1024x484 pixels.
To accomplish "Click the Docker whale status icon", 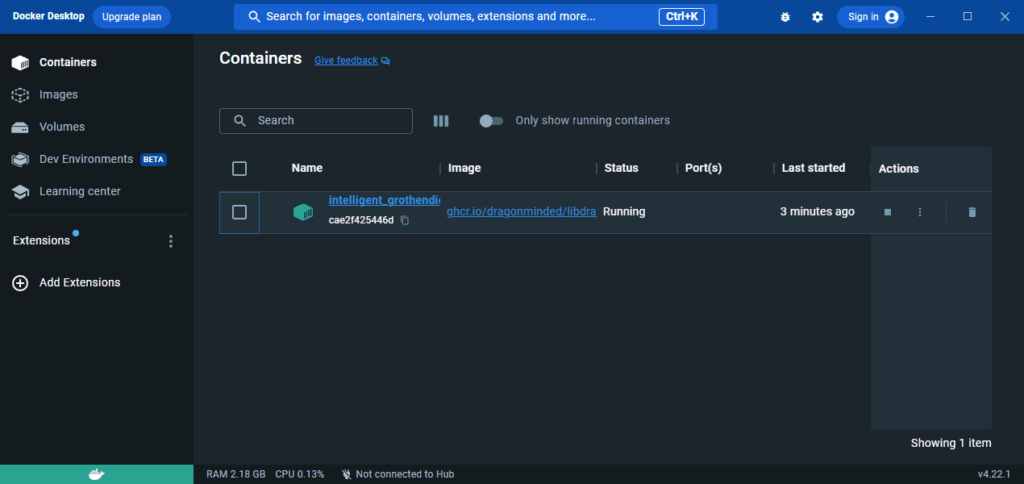I will pos(97,474).
